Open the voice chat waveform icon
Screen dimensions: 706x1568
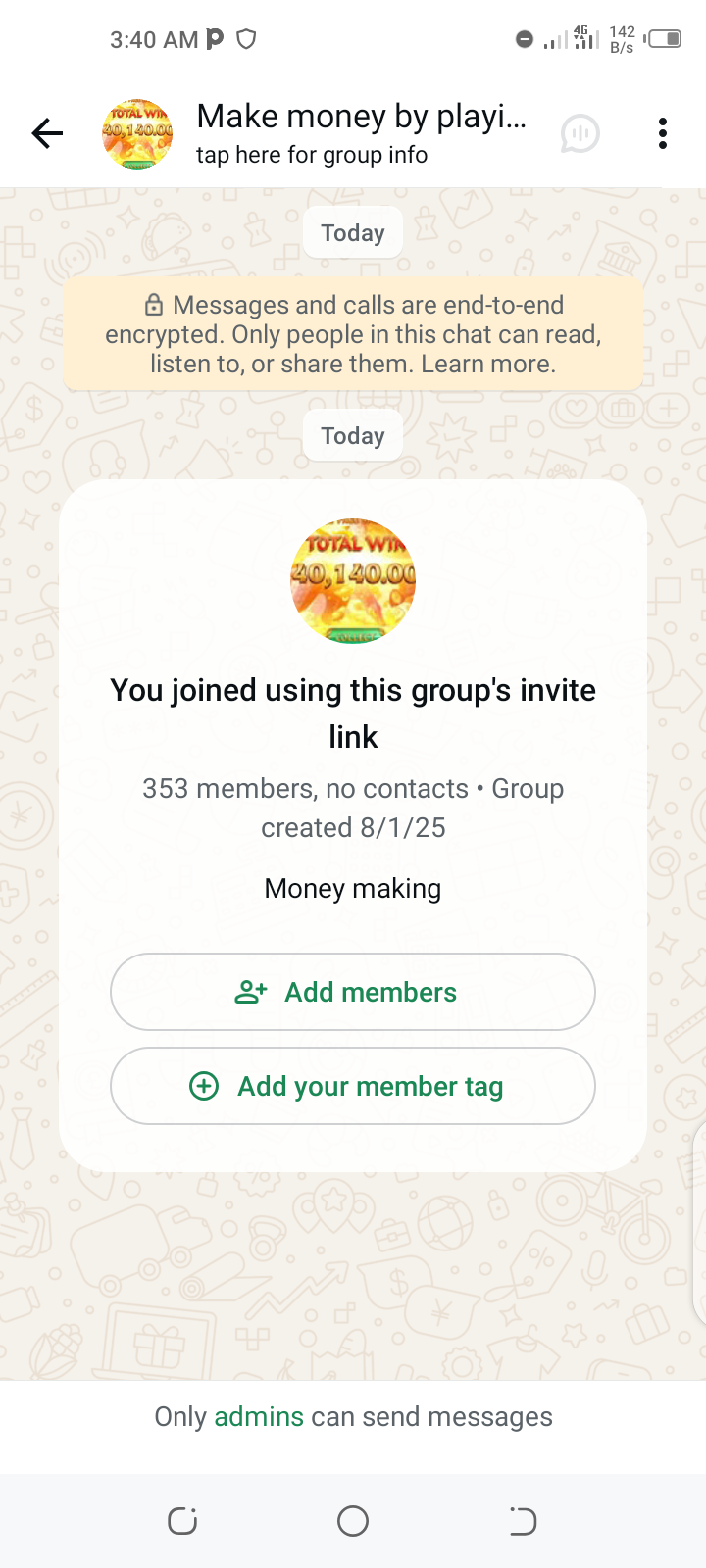[x=580, y=133]
